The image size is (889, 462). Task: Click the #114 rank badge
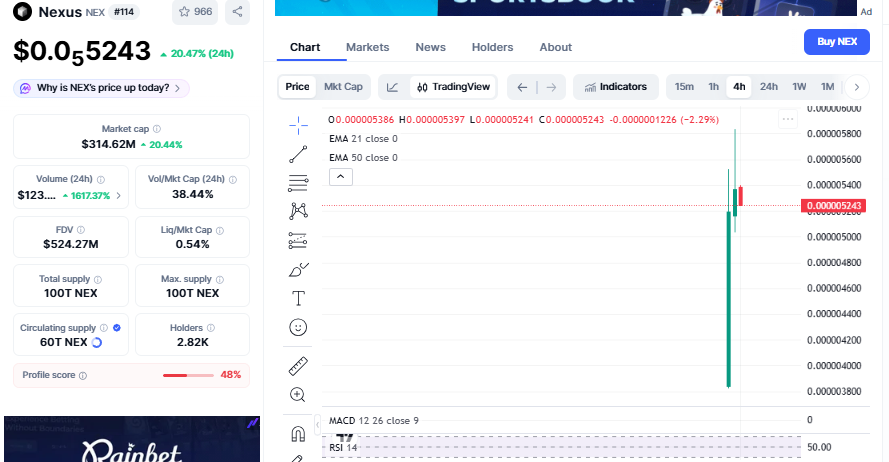click(124, 12)
